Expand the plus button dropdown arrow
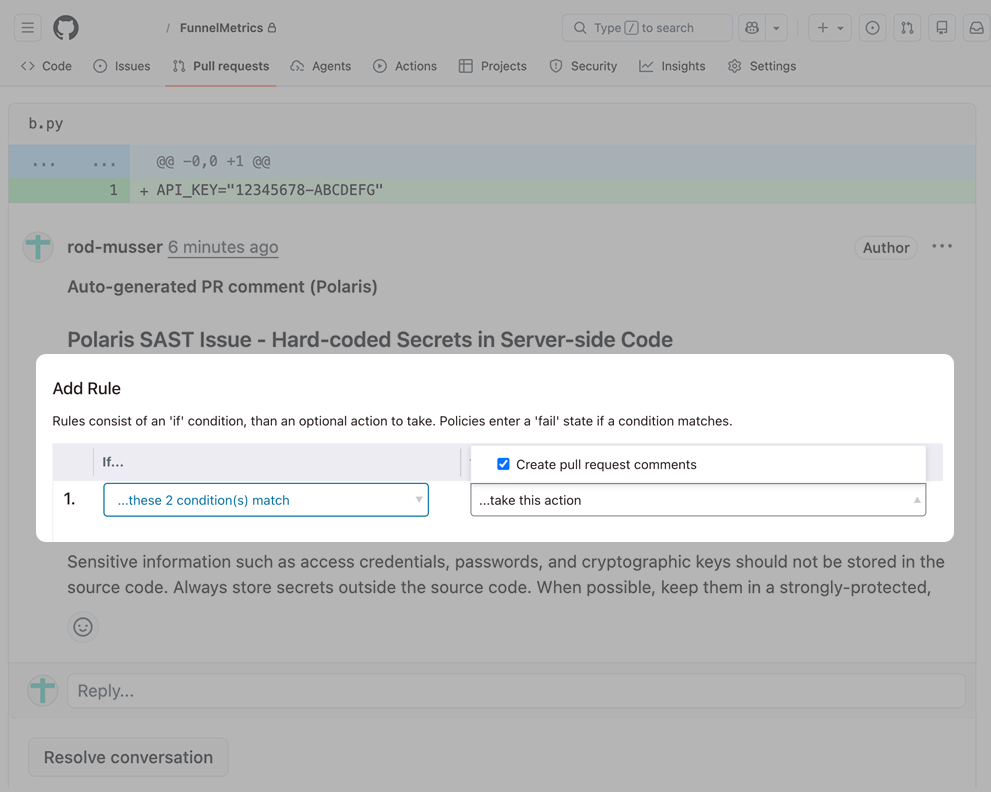 (x=840, y=27)
